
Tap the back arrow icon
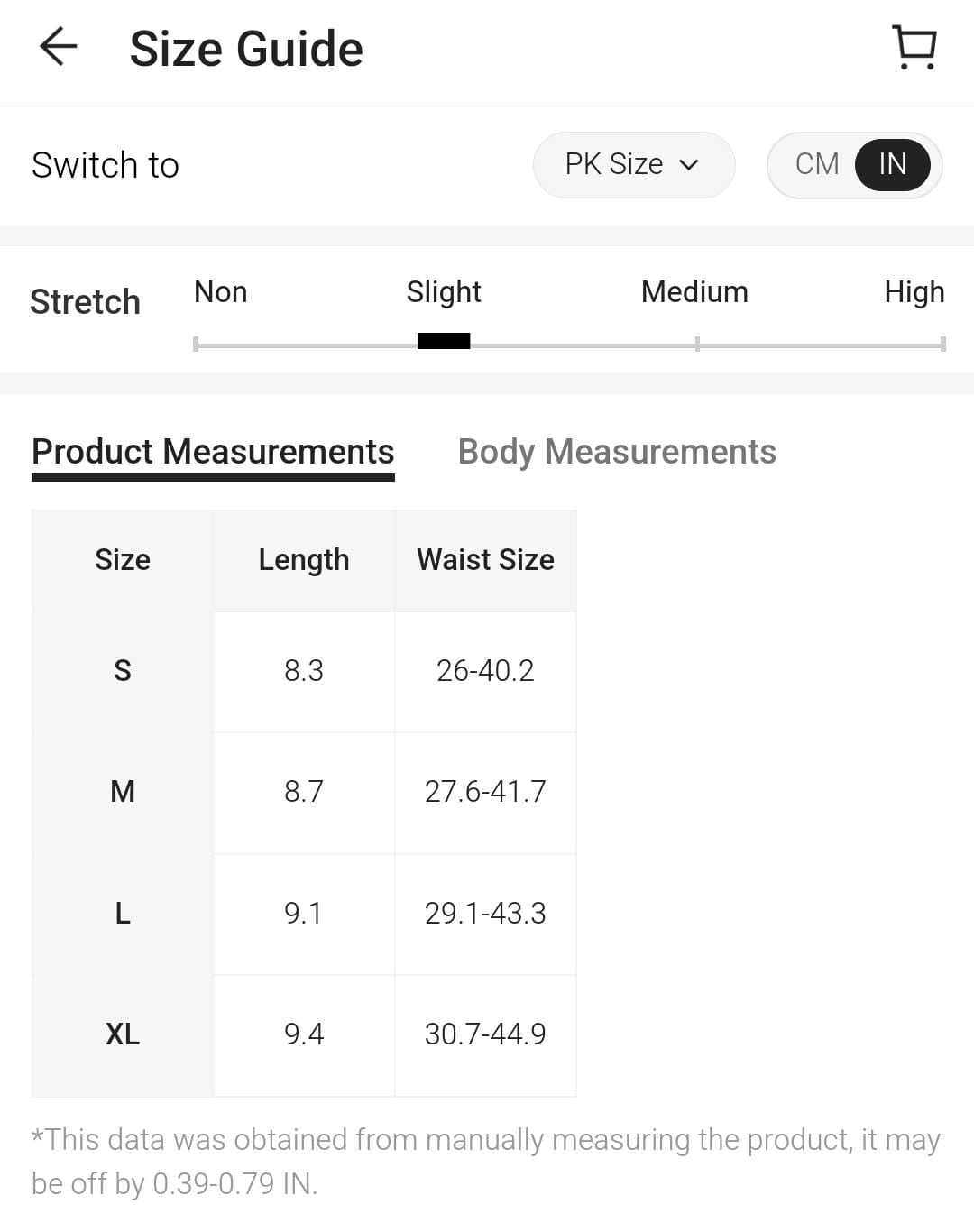[59, 47]
